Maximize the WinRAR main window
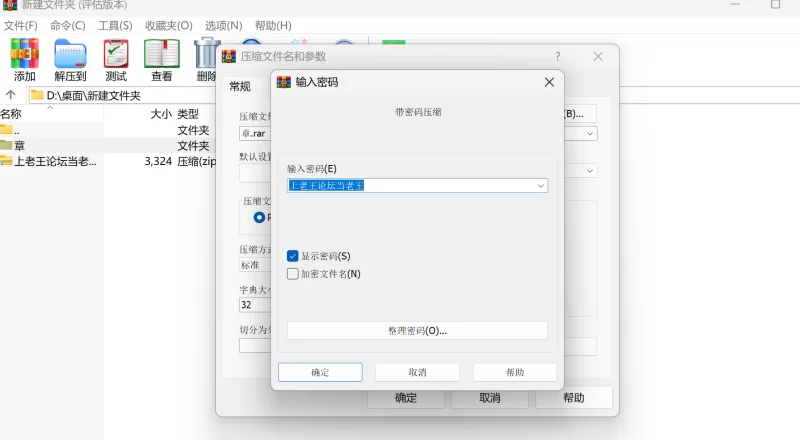The width and height of the screenshot is (800, 440). point(776,5)
